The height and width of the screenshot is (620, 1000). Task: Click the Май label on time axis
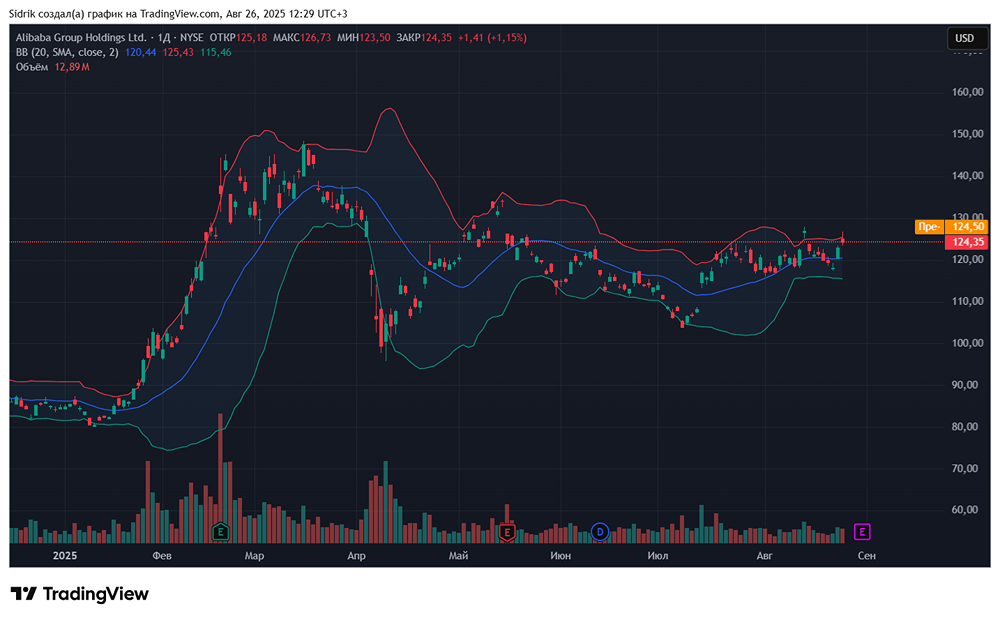click(458, 556)
